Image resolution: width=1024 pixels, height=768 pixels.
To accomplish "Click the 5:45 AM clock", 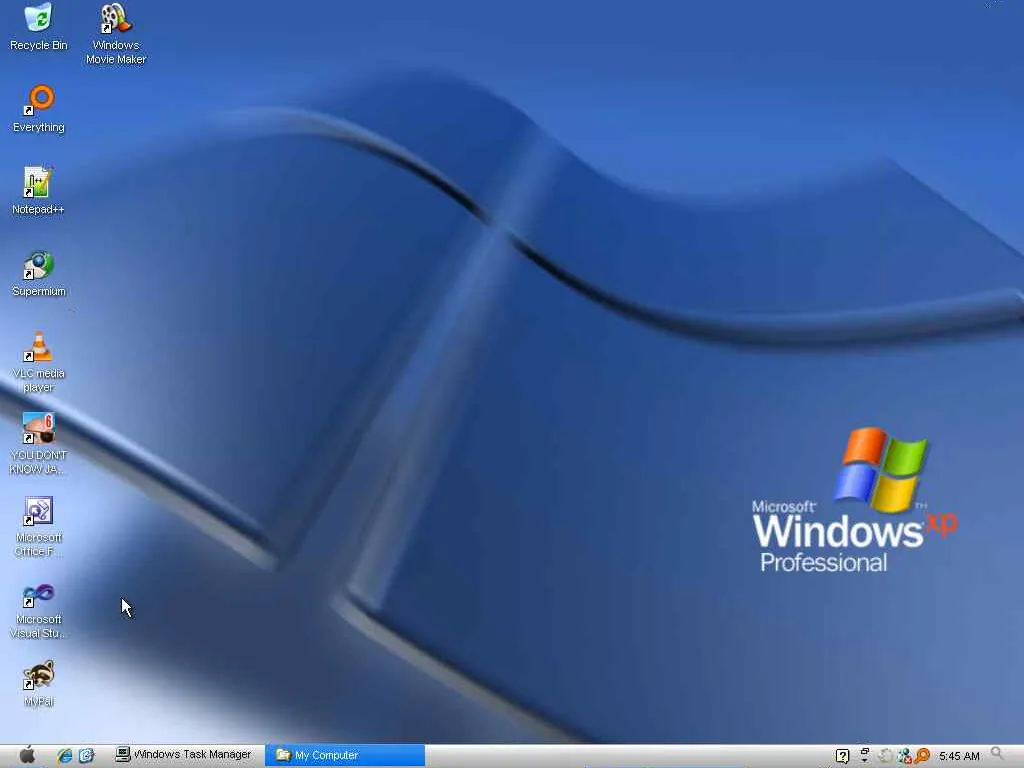I will pyautogui.click(x=959, y=756).
